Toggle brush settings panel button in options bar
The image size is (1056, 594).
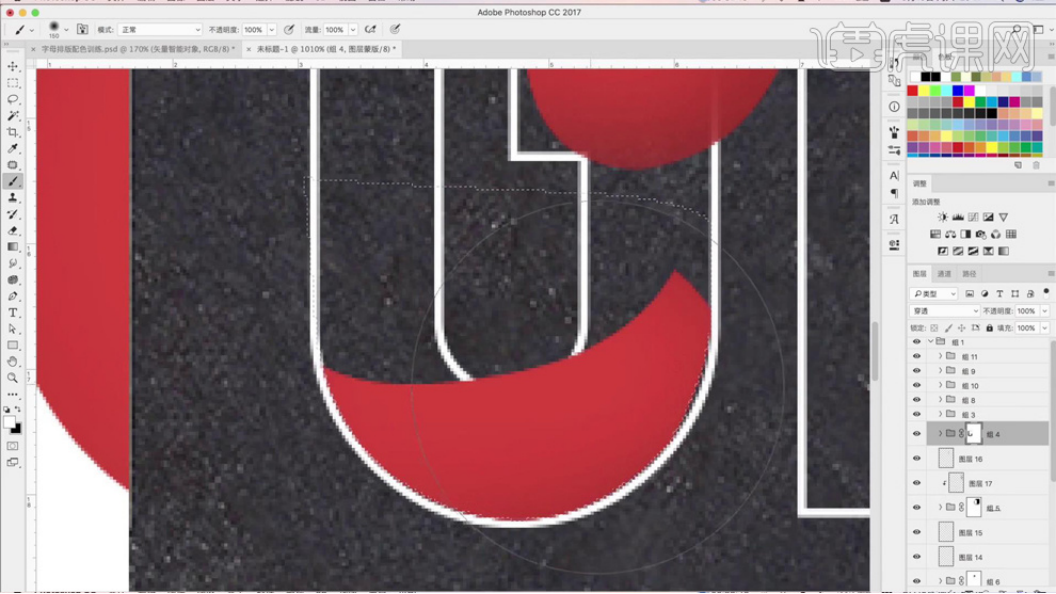point(82,30)
